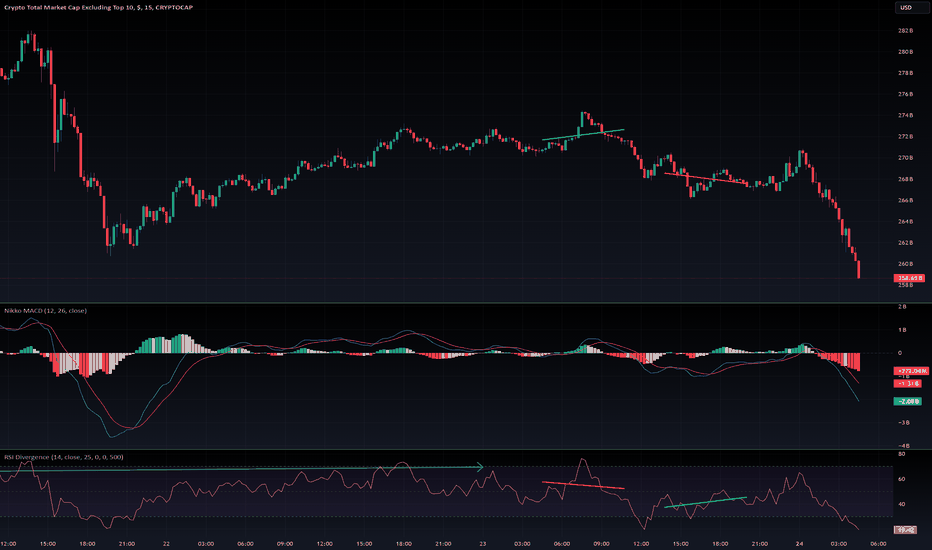Click the RSI current value tag on the axis
Image resolution: width=932 pixels, height=550 pixels.
pyautogui.click(x=905, y=530)
